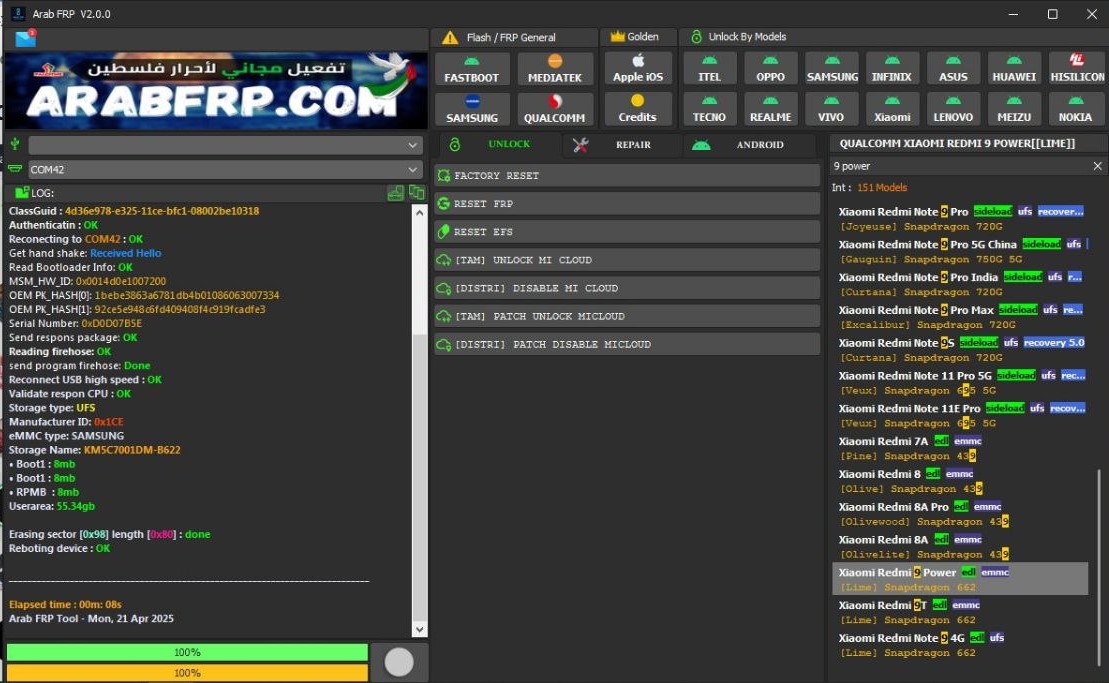The image size is (1109, 683).
Task: Click the ARABFRP.COM banner
Action: click(216, 90)
